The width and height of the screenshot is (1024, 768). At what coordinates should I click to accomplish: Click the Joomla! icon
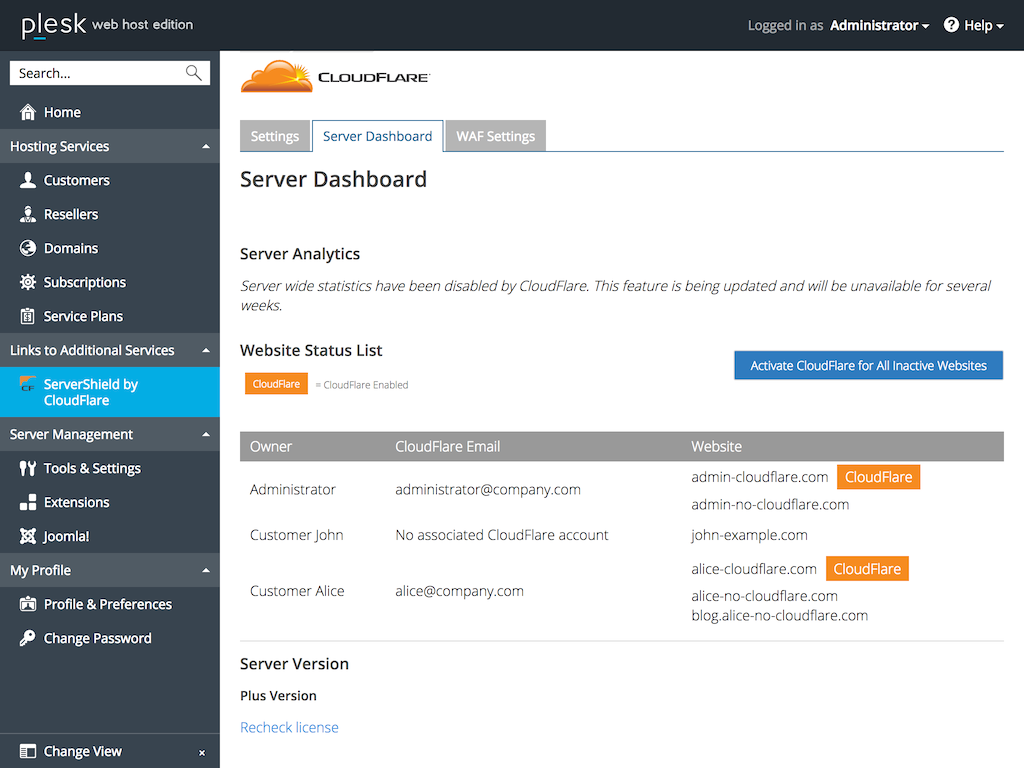27,536
